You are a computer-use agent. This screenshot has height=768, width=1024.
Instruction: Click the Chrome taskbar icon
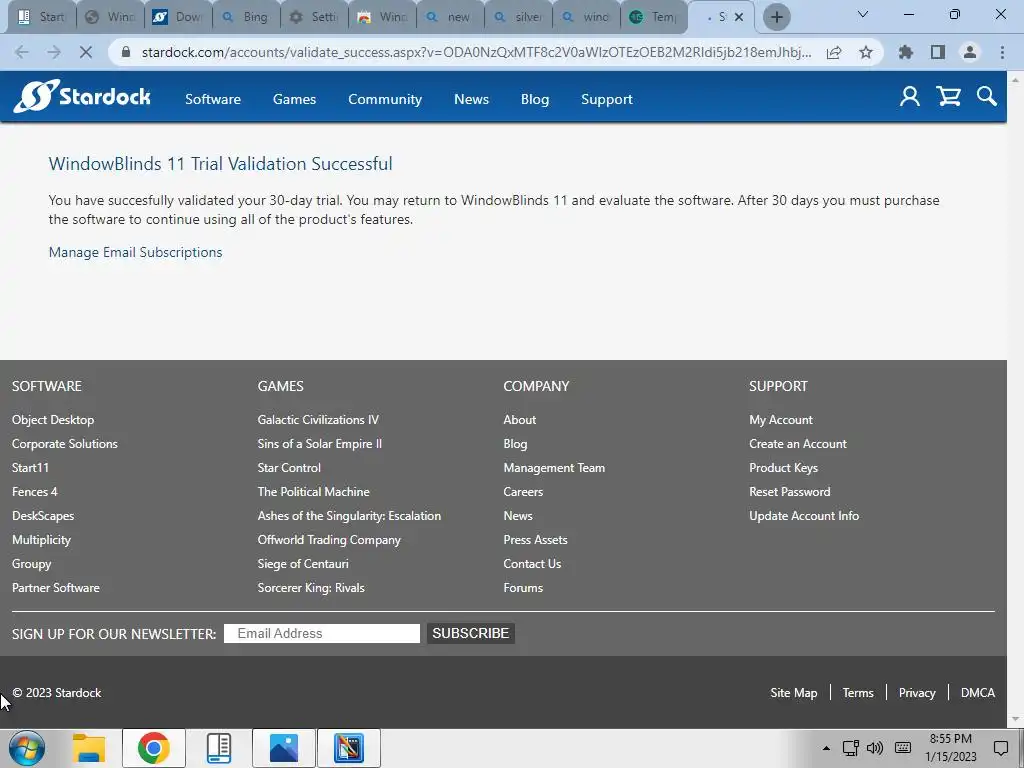tap(153, 748)
